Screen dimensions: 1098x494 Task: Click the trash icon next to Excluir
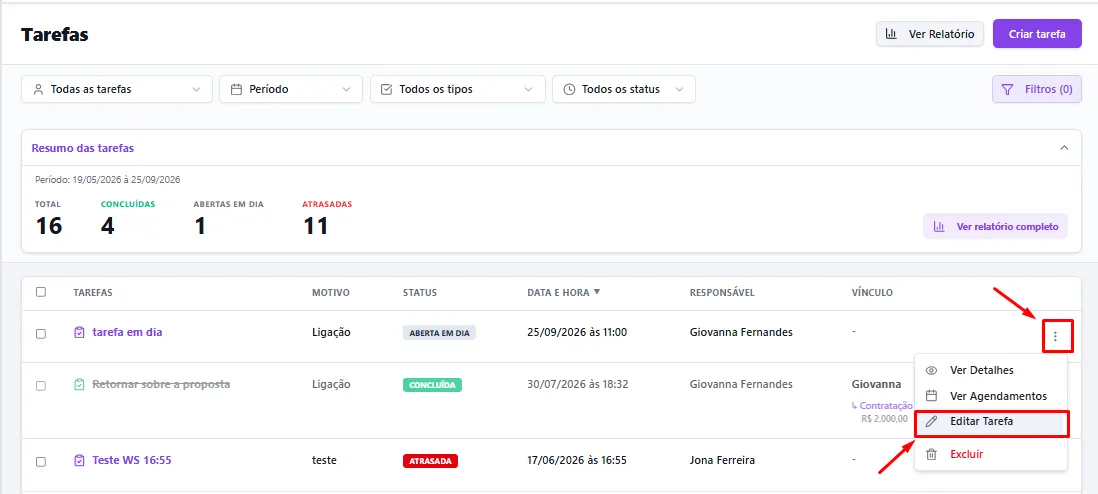click(931, 455)
